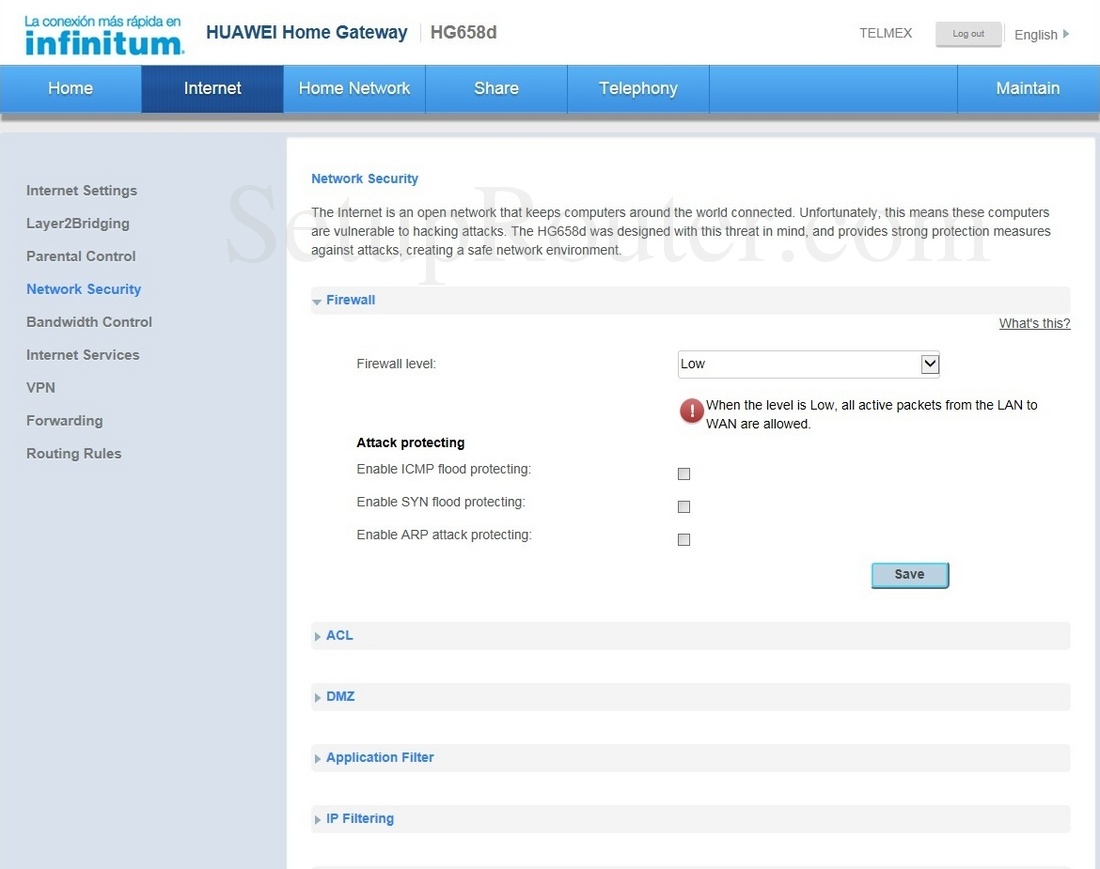Click the Log out button
Image resolution: width=1100 pixels, height=869 pixels.
click(968, 33)
